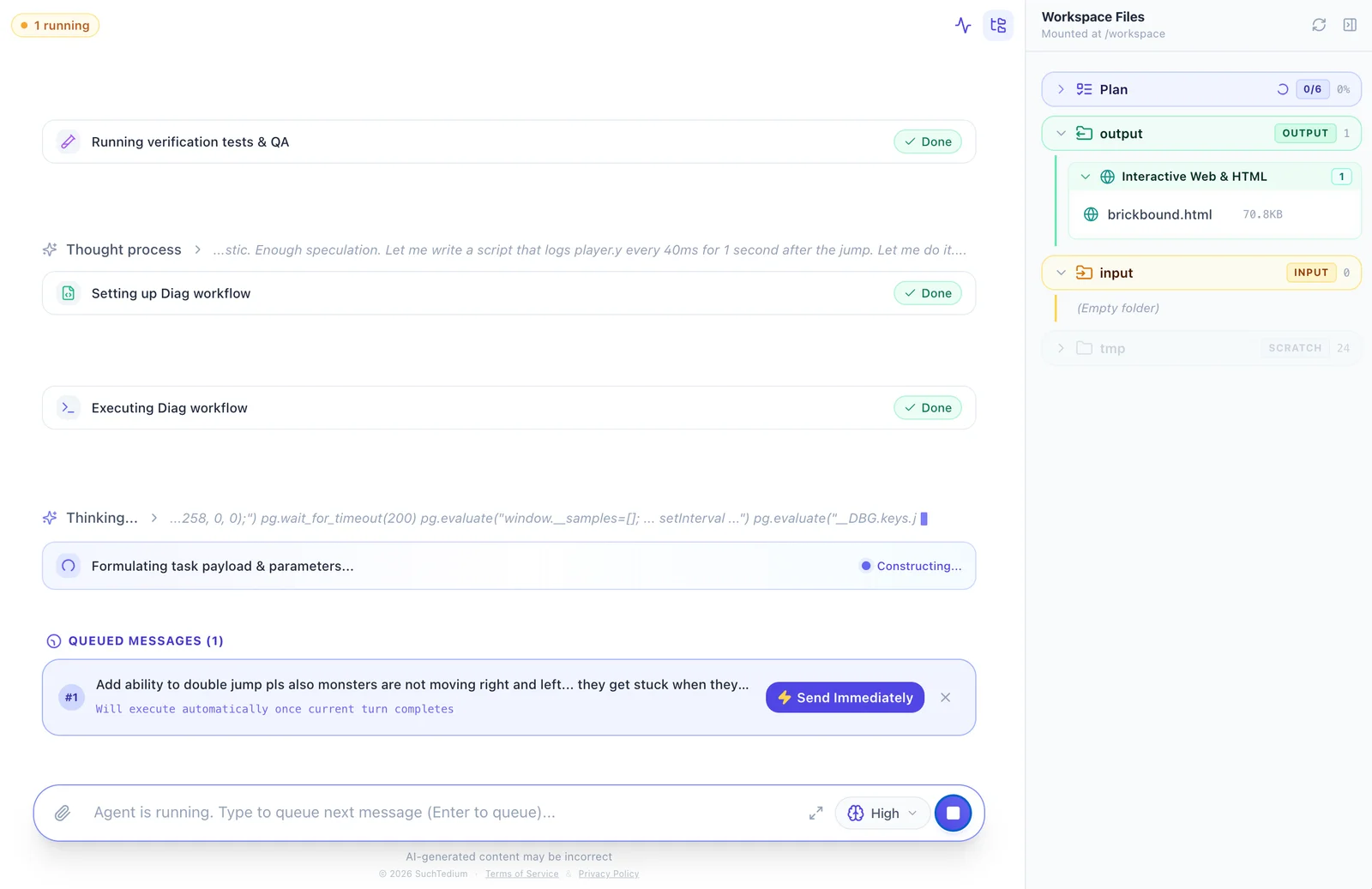Open the Executing Diag workflow step
The height and width of the screenshot is (889, 1372).
point(508,408)
